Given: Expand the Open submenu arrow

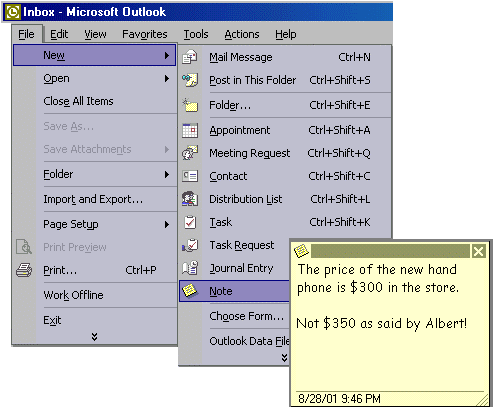Looking at the screenshot, I should [167, 79].
